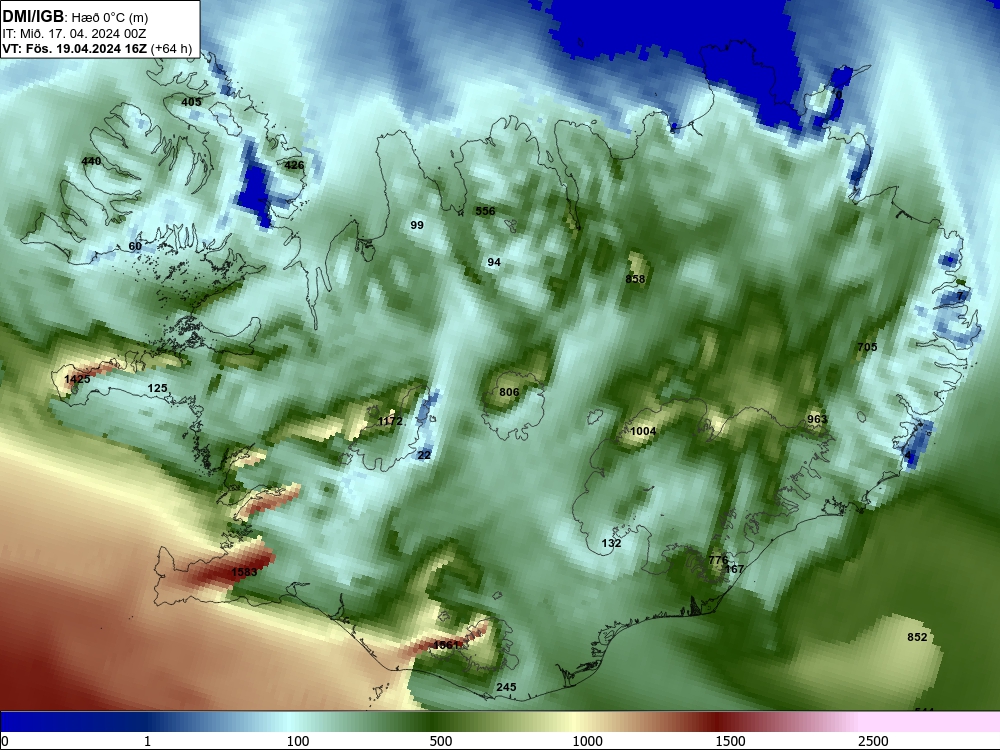Click the map value 94
The width and height of the screenshot is (1000, 750).
pyautogui.click(x=494, y=262)
